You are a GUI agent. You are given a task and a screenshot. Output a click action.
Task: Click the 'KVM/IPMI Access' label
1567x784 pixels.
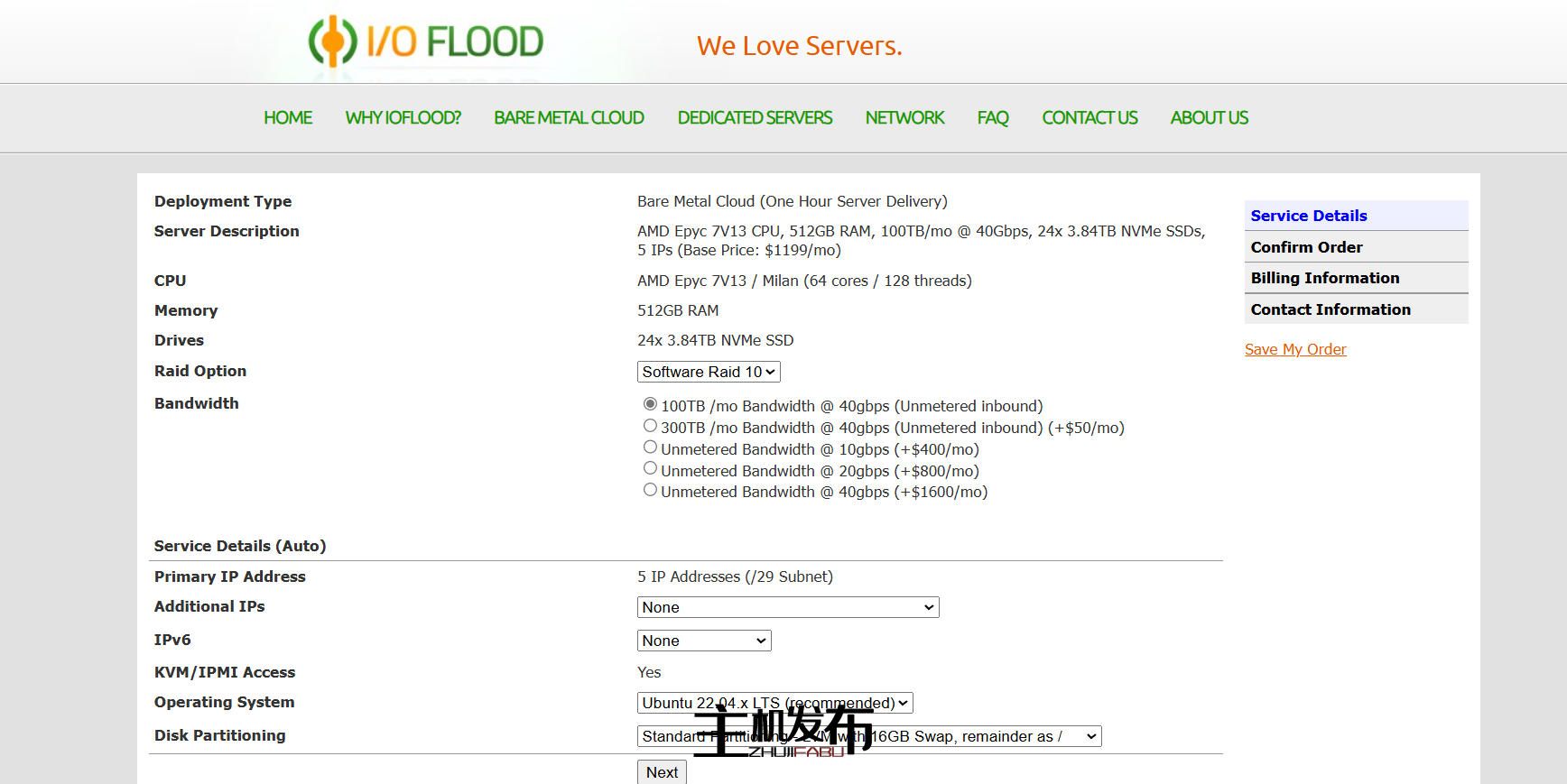point(225,672)
